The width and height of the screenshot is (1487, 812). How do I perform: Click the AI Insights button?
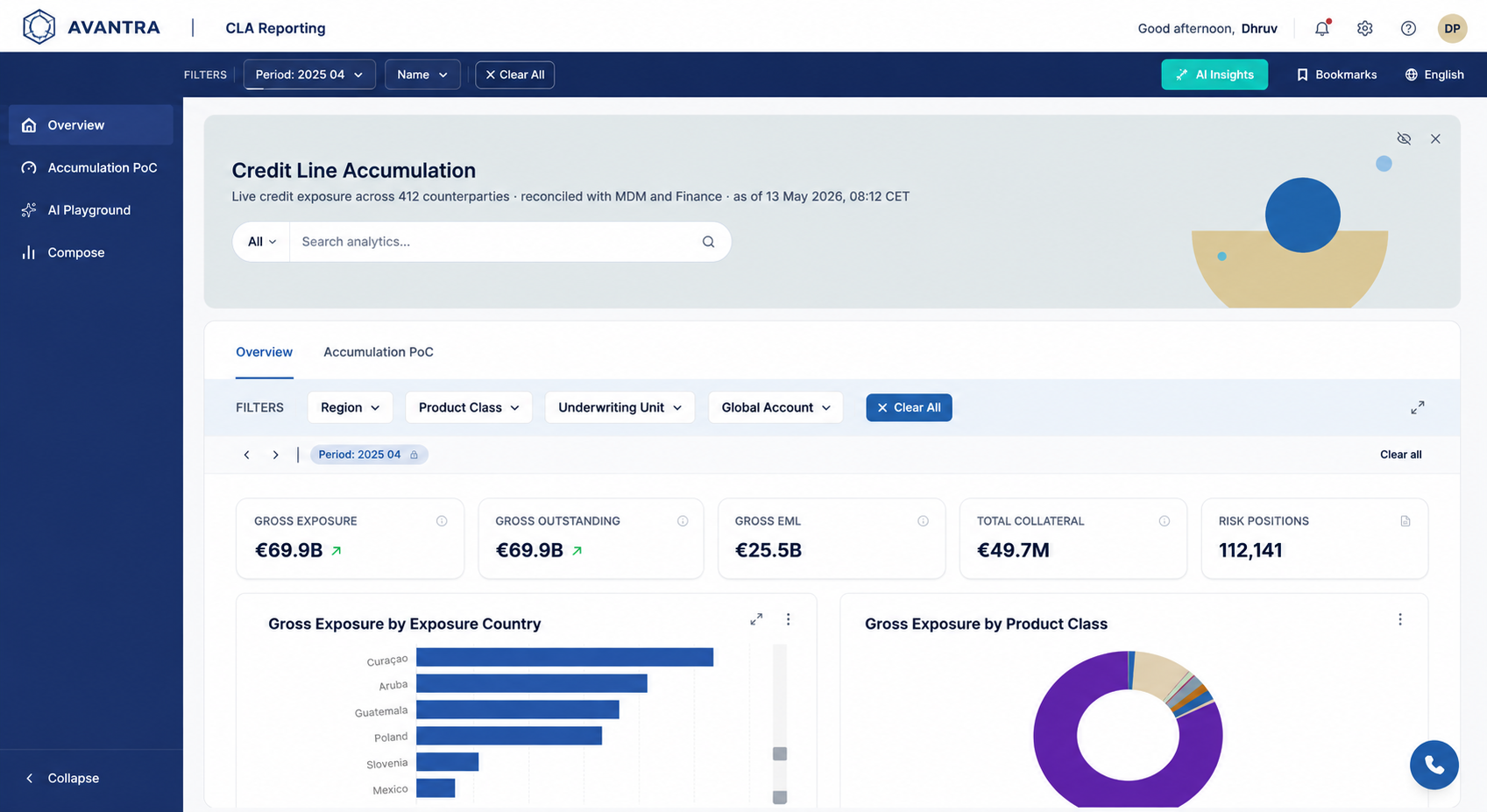[1214, 74]
